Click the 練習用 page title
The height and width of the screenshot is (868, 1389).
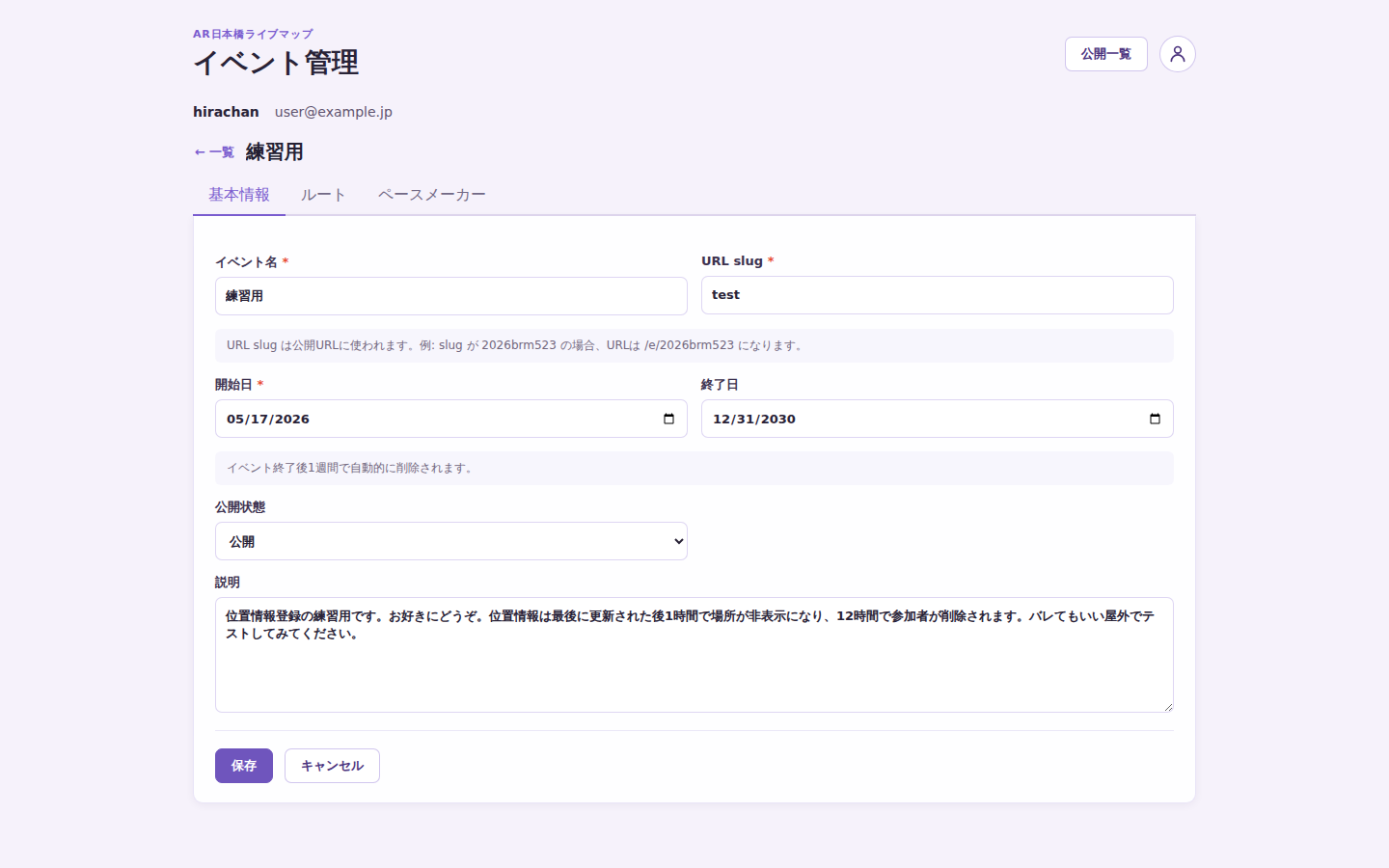[274, 152]
